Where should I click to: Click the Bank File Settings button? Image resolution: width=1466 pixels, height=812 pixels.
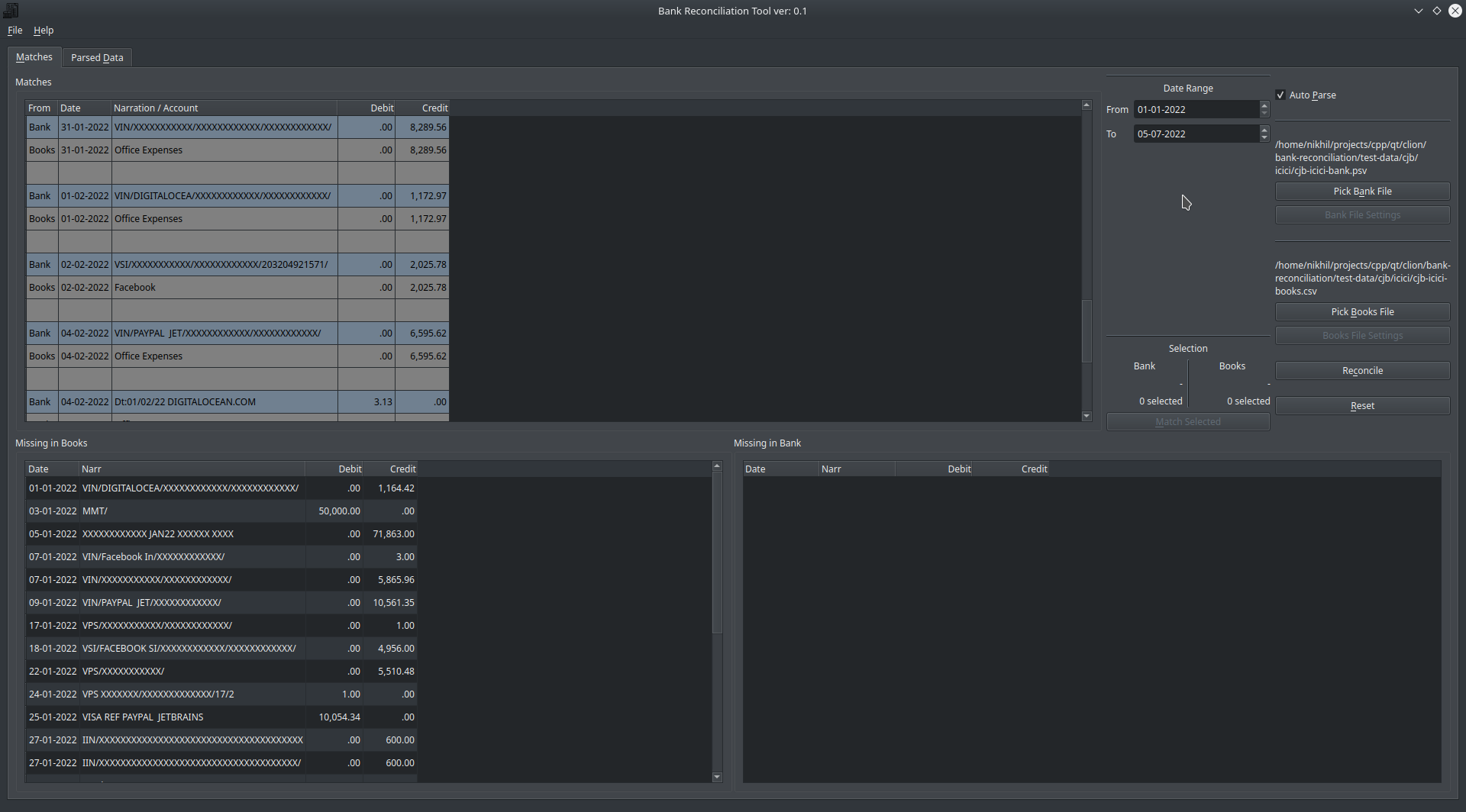(1362, 215)
